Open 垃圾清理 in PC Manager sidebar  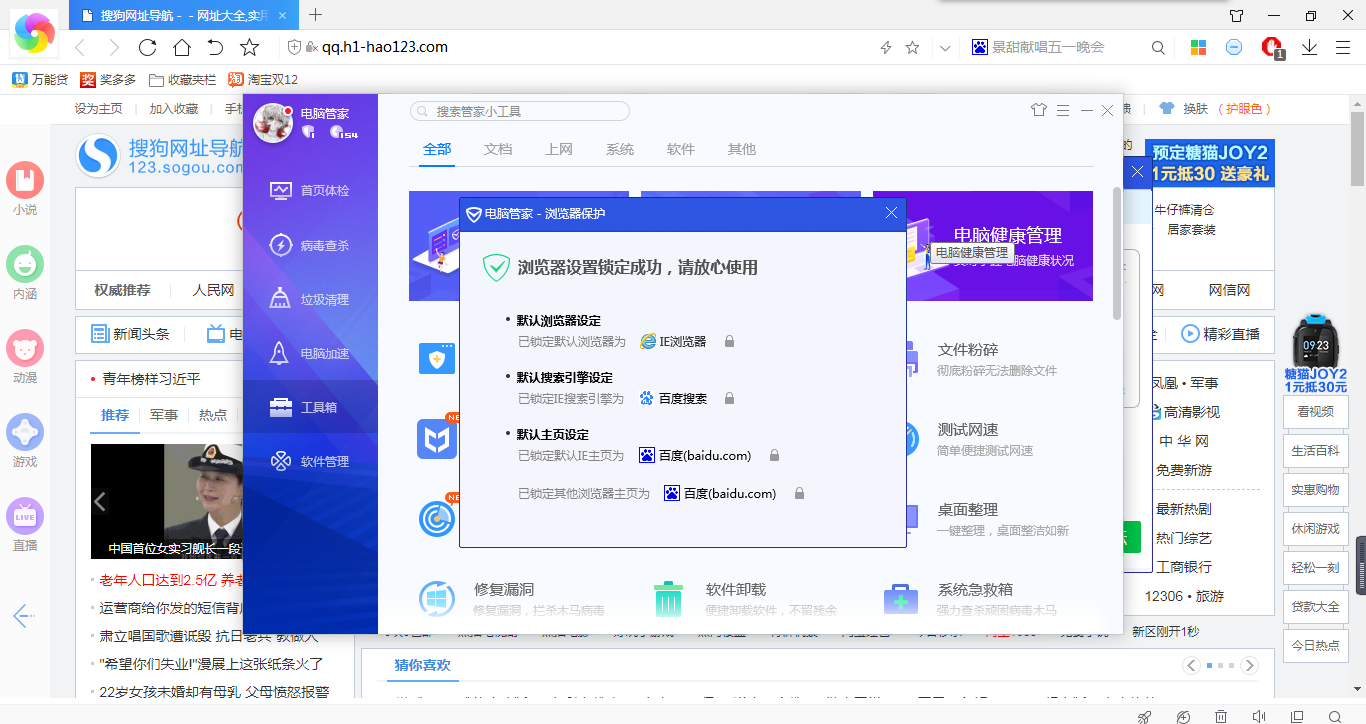point(310,299)
